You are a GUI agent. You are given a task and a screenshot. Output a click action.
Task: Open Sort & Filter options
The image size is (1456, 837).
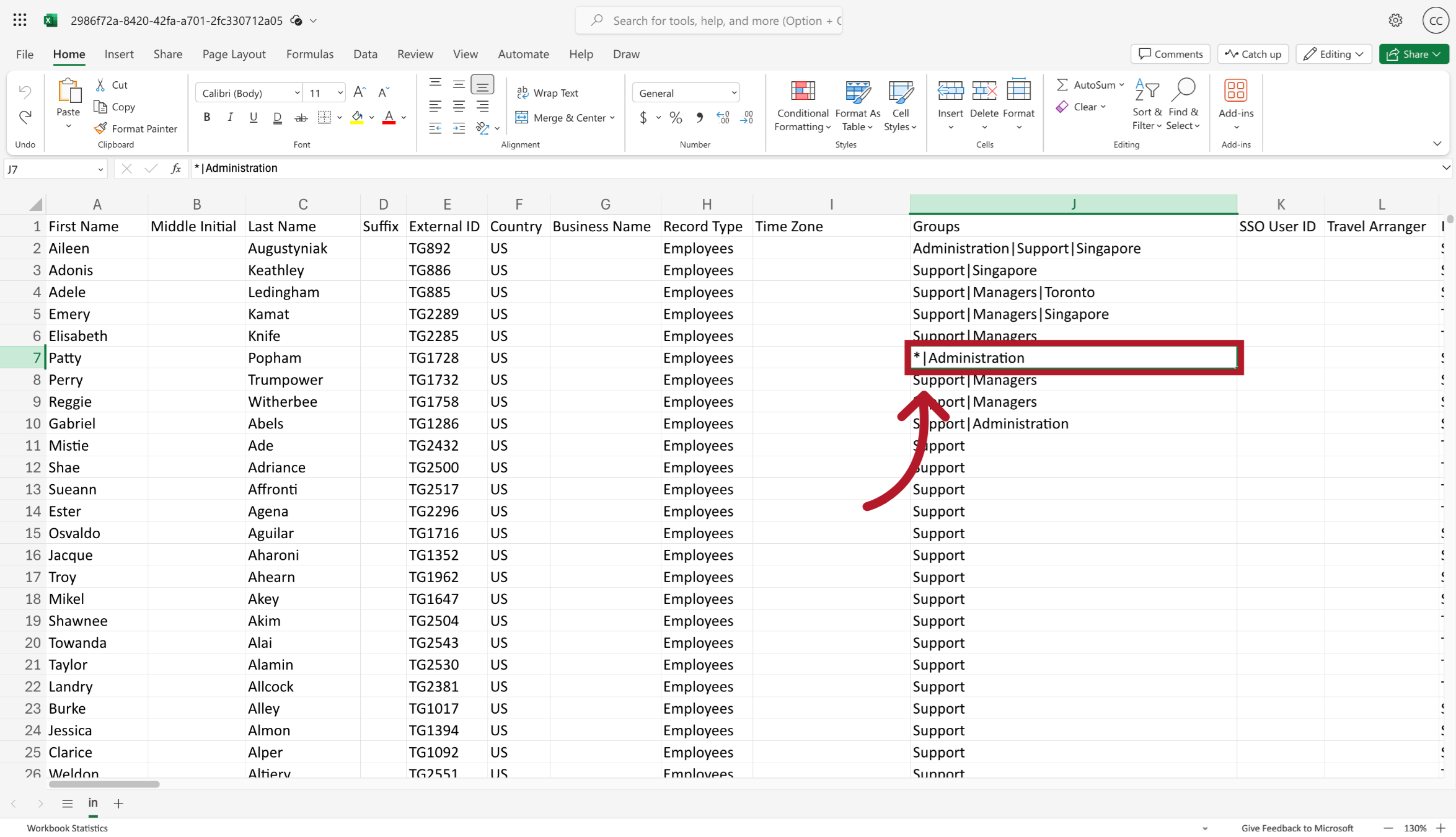1147,104
